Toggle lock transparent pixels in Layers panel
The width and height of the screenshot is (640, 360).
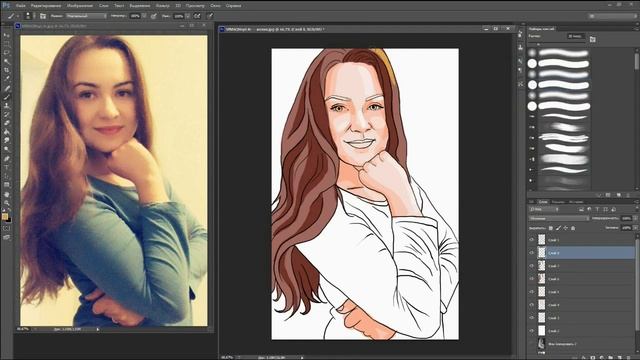[551, 228]
